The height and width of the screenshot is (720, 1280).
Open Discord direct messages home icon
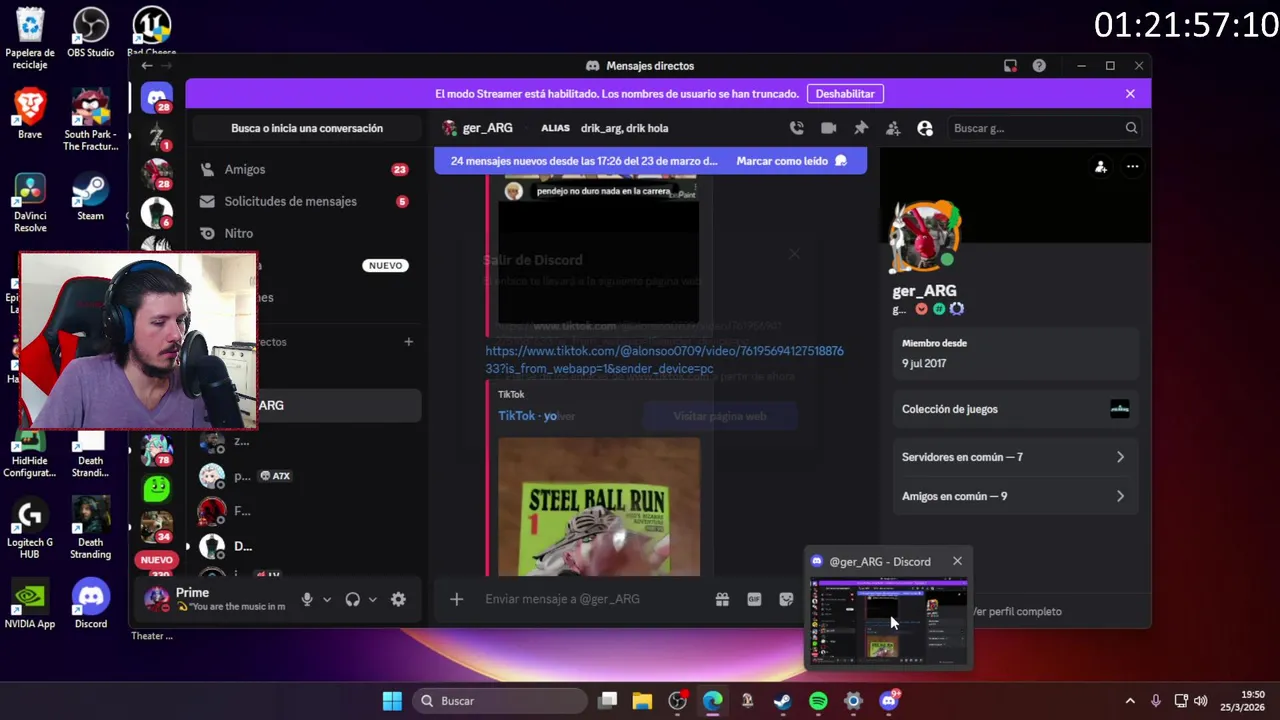point(157,98)
